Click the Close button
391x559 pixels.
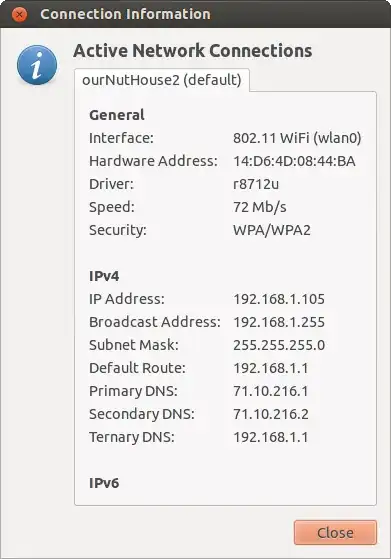(335, 533)
